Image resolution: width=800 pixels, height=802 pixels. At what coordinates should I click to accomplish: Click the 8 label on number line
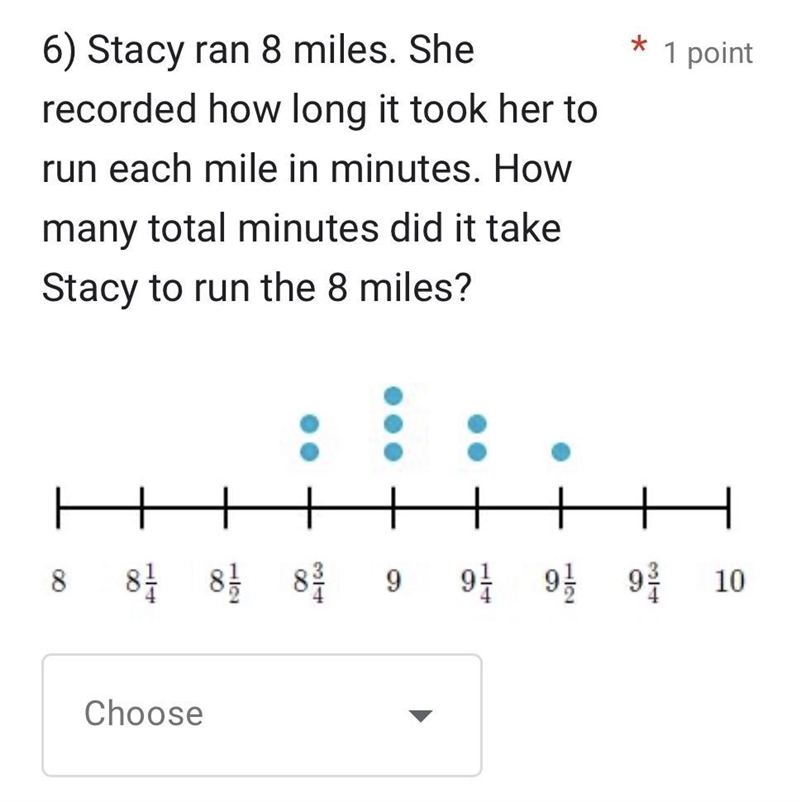(x=59, y=582)
